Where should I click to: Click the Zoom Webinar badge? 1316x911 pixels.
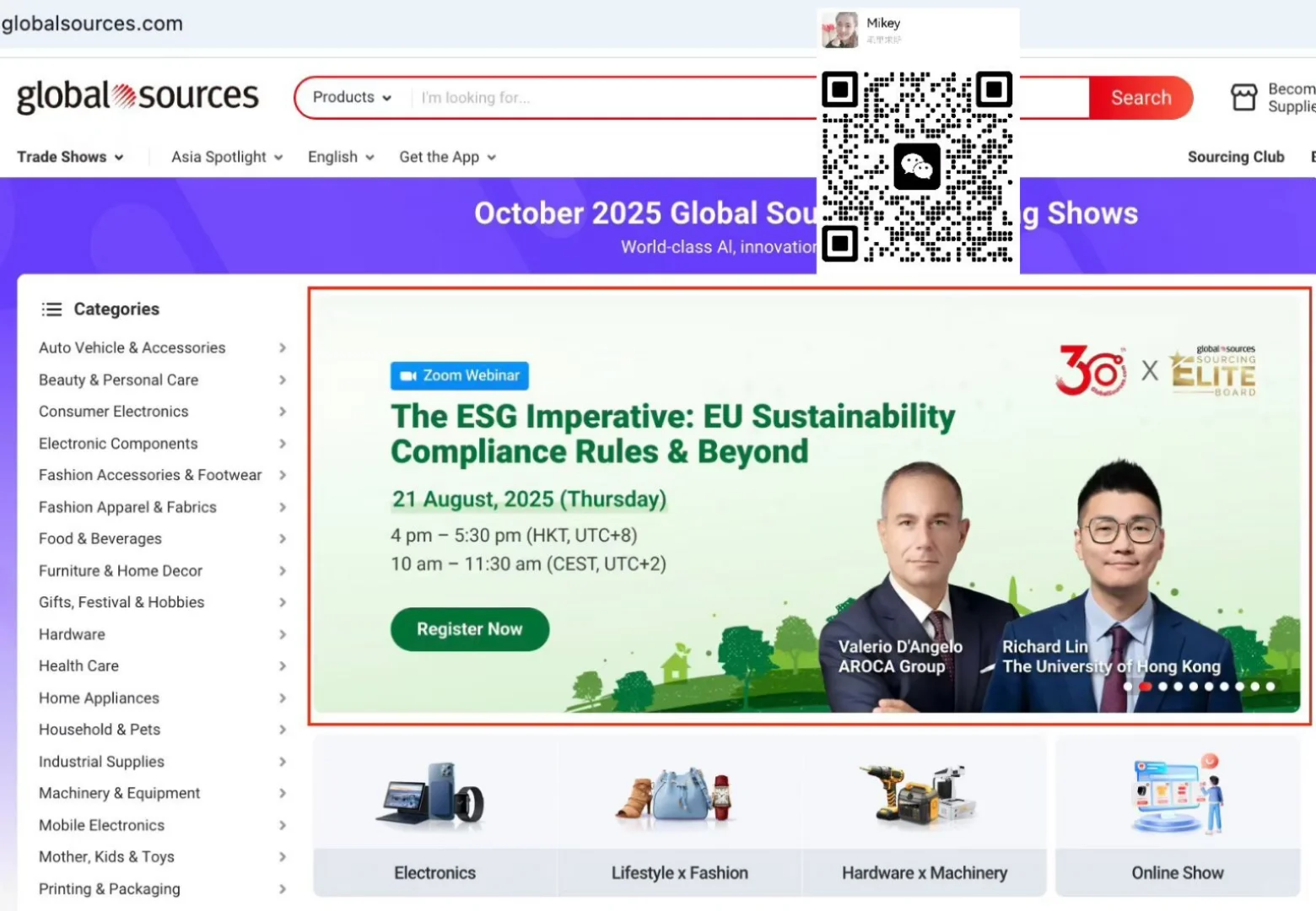[460, 375]
